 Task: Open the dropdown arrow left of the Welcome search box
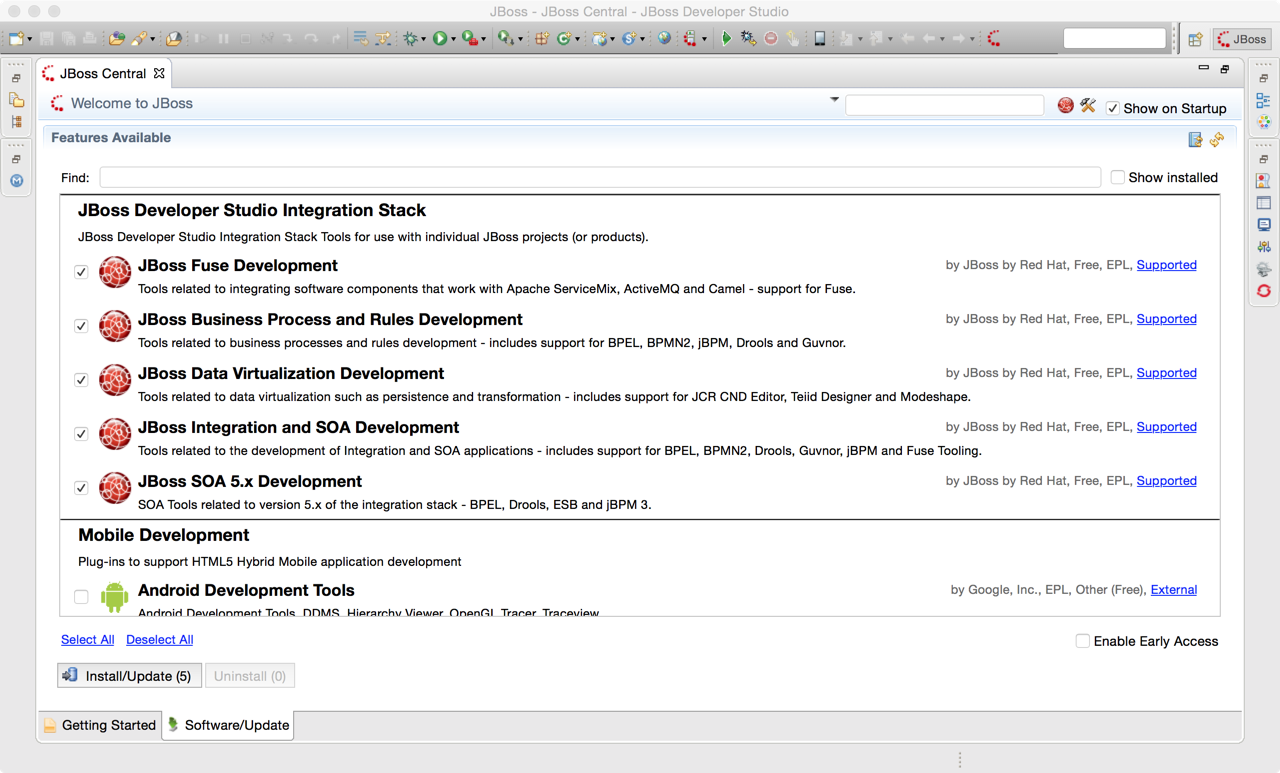tap(834, 100)
